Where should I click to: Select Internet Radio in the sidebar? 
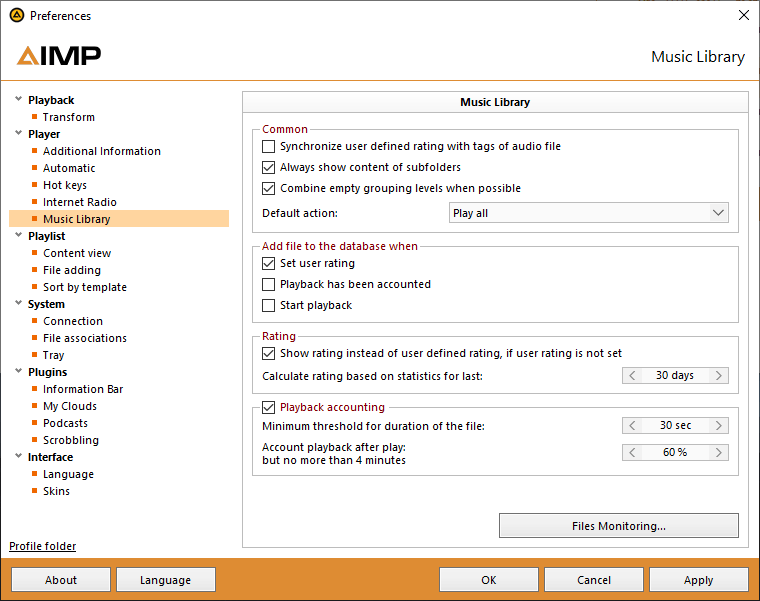tap(79, 202)
